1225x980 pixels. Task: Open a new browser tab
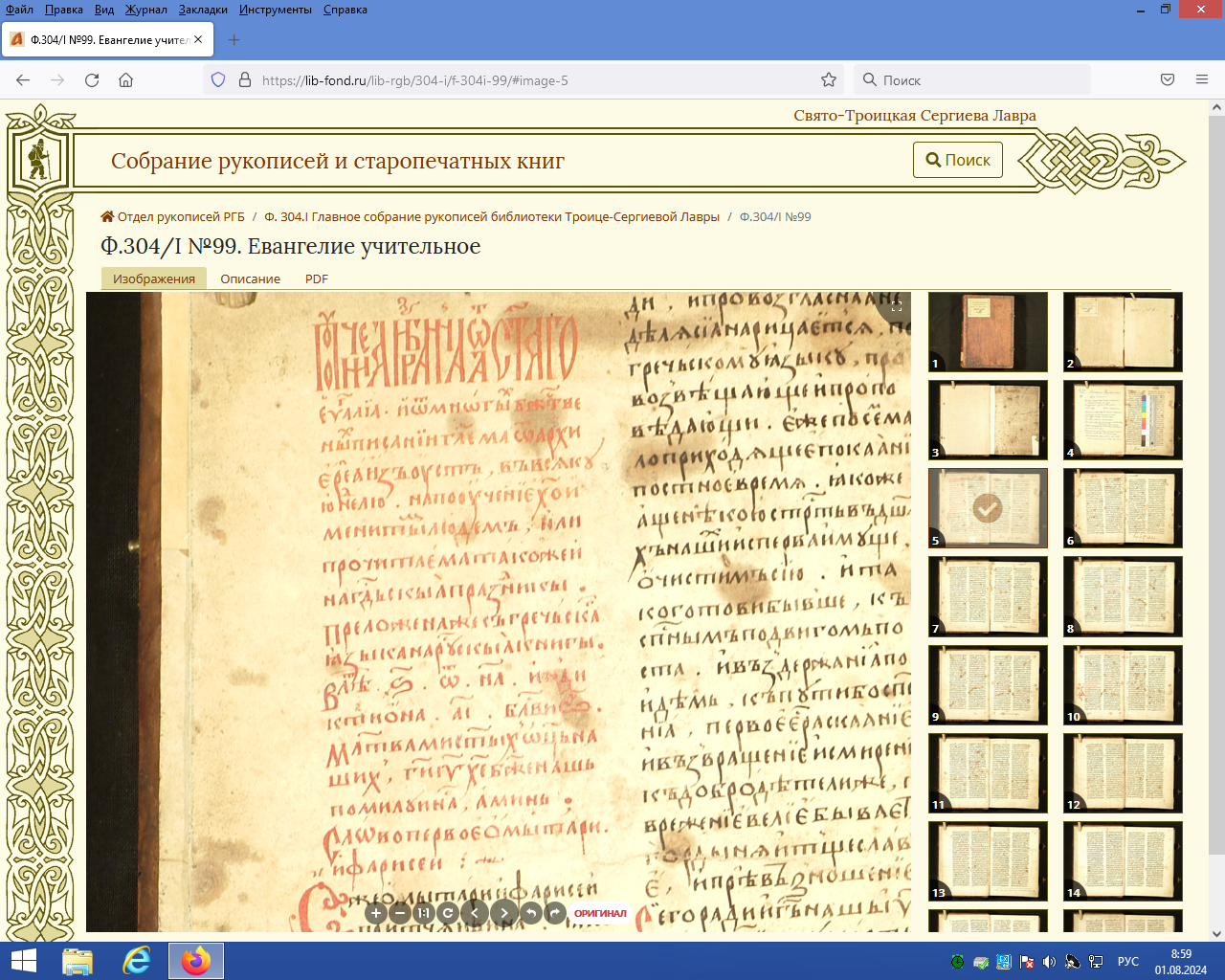point(234,40)
